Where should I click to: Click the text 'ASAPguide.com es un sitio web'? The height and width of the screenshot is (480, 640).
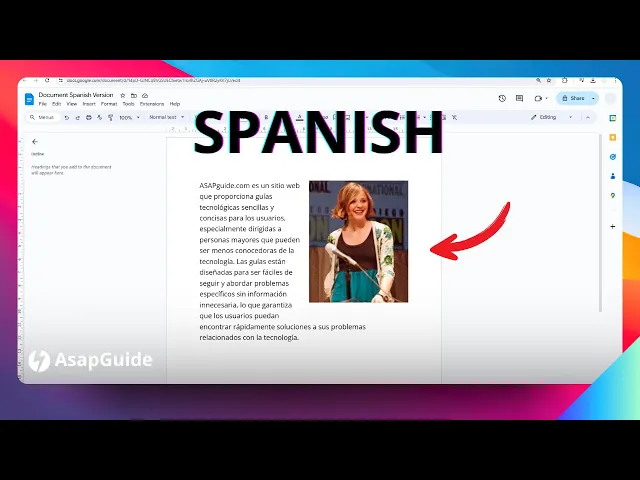point(249,186)
